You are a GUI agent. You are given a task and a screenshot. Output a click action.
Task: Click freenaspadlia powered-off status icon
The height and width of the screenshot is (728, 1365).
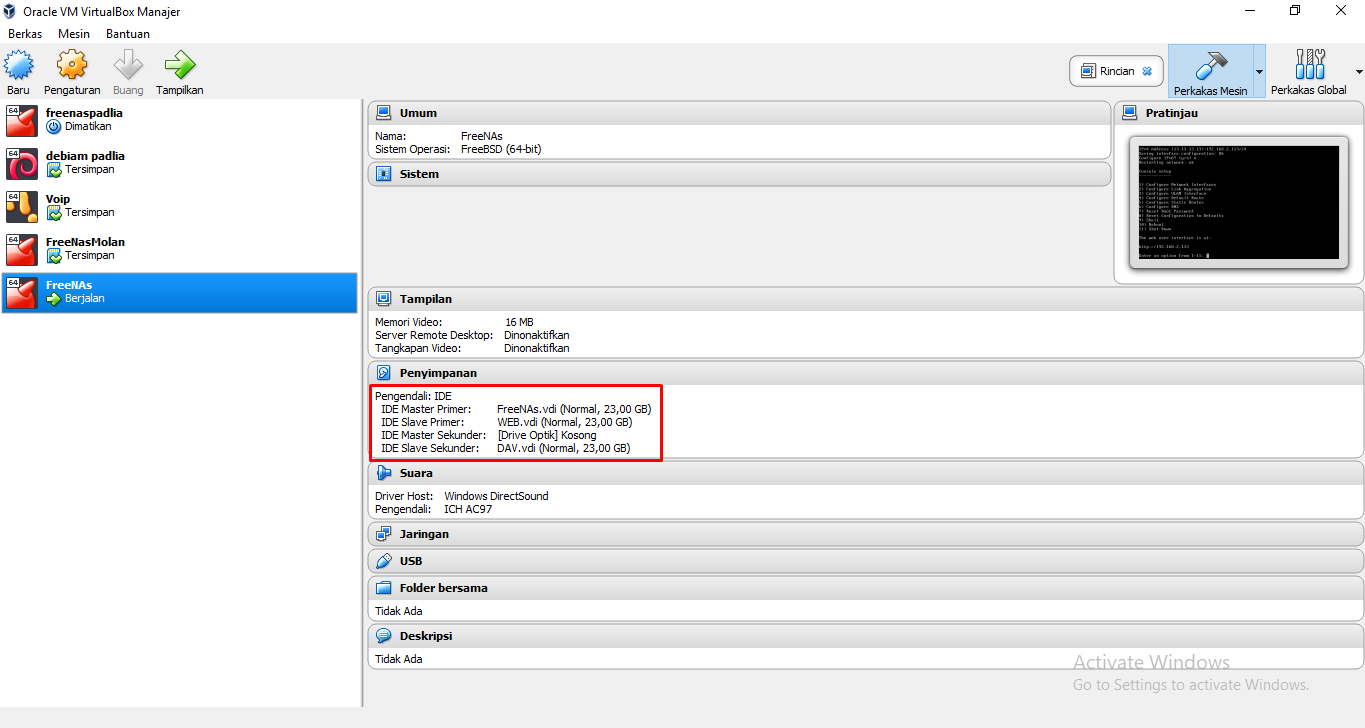[54, 127]
